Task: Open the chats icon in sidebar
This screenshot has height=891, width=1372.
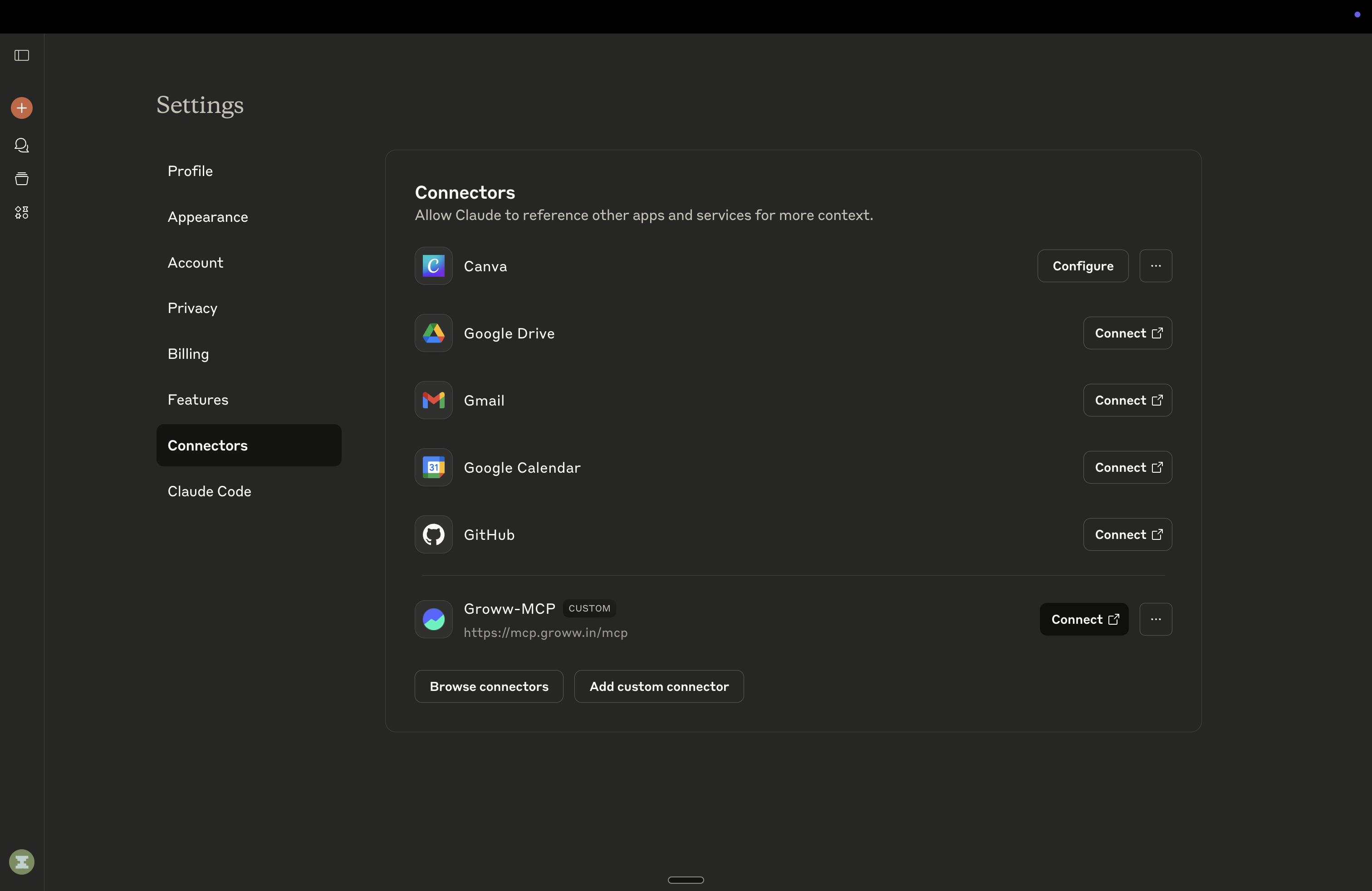Action: (22, 145)
